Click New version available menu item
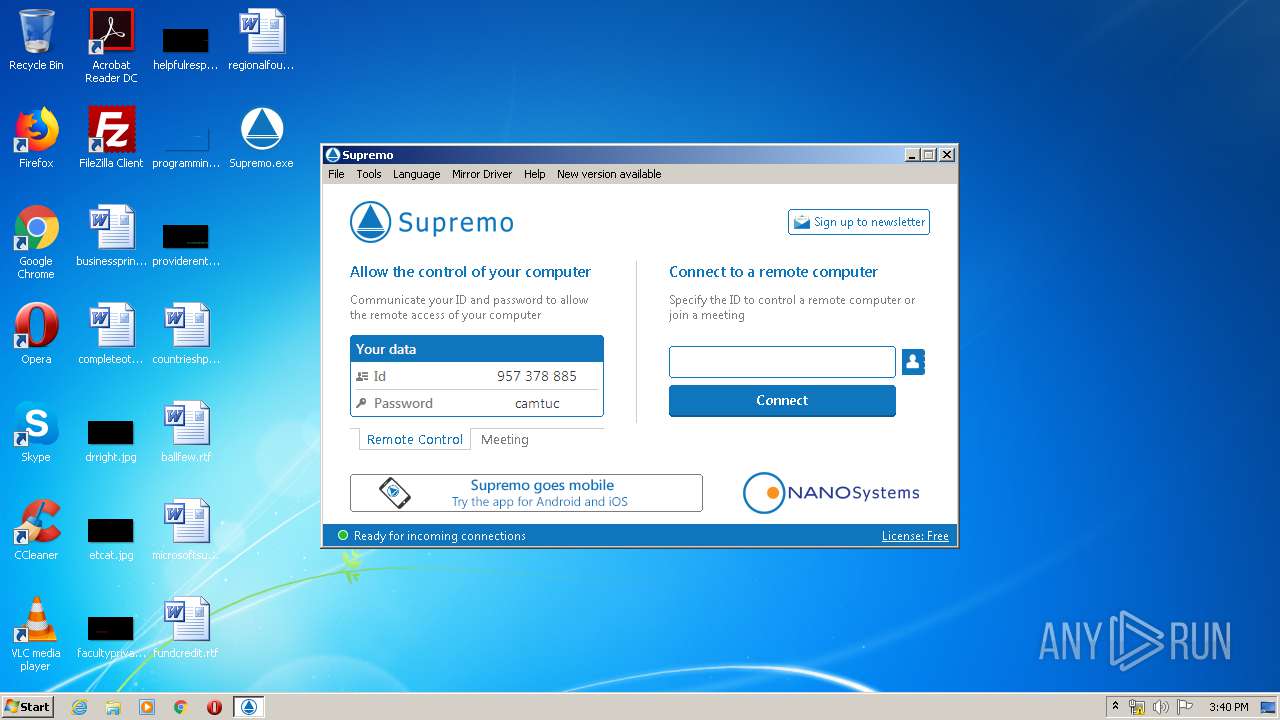 point(609,174)
